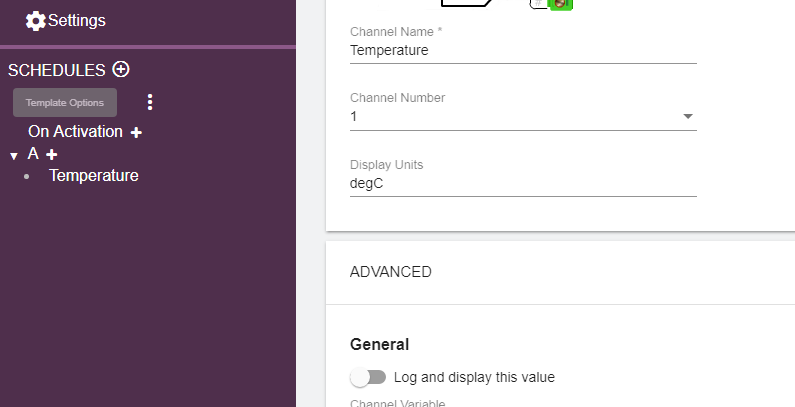Add a channel to schedule A via plus

(x=52, y=155)
